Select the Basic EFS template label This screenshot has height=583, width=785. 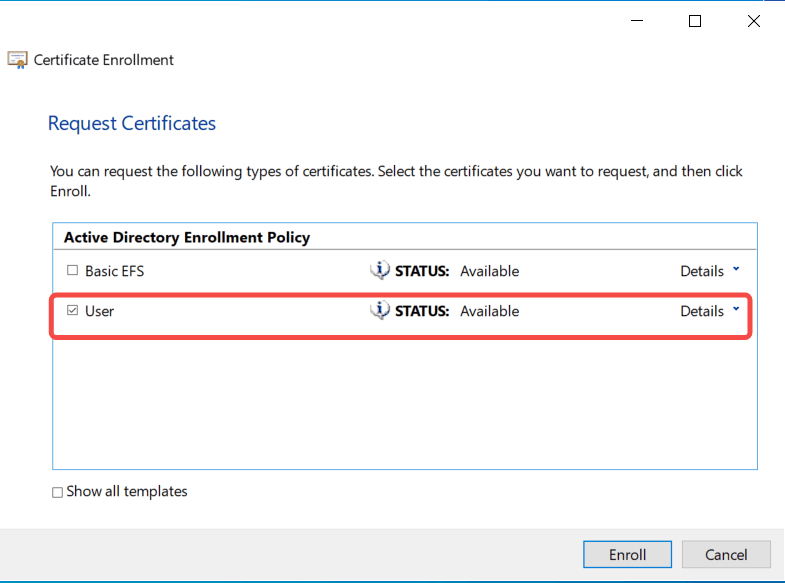[x=115, y=271]
